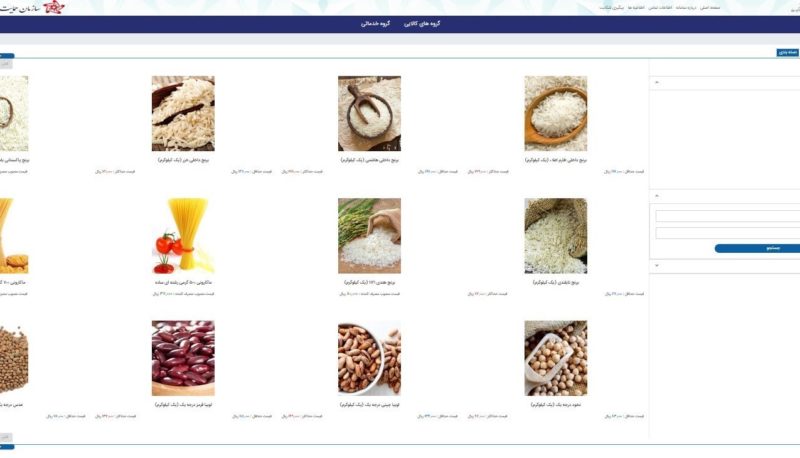
Task: Open the rice with dark scoop bowl image
Action: click(369, 113)
